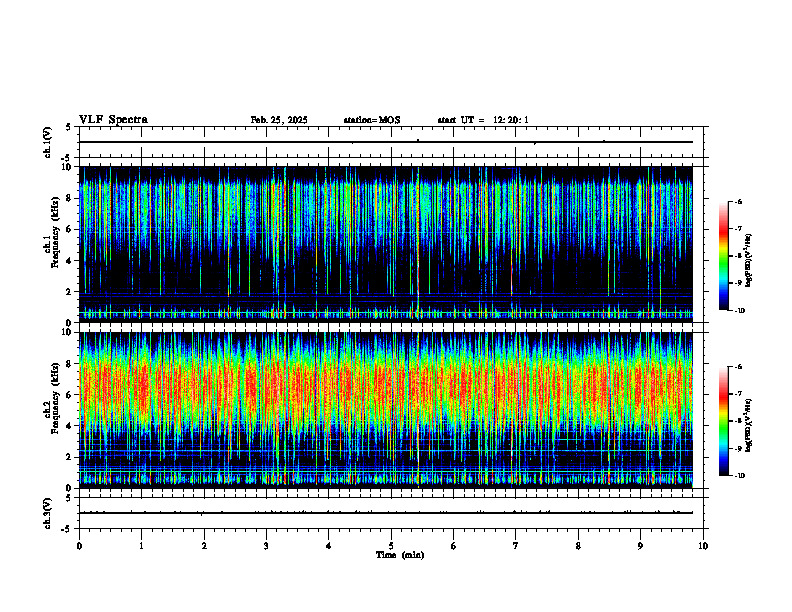792x612 pixels.
Task: Click time axis tick label "9"
Action: (x=640, y=546)
